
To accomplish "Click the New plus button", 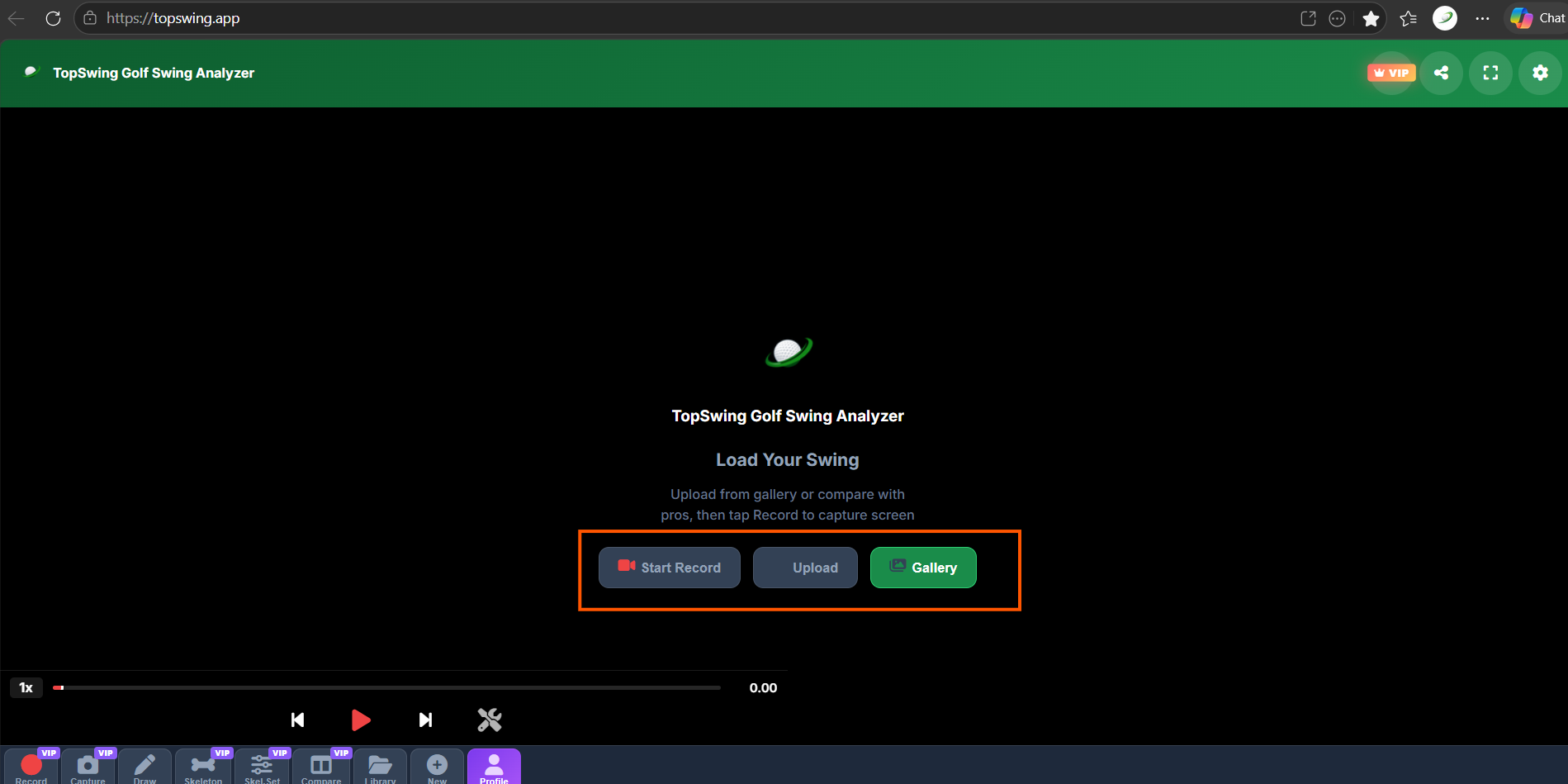I will click(437, 767).
